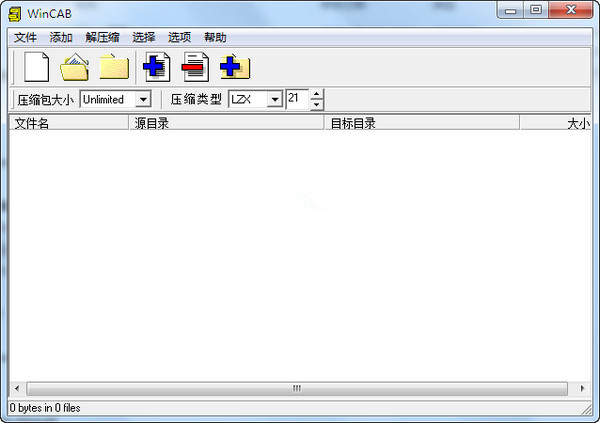
Task: Click the horizontal scrollbar left arrow
Action: point(17,389)
